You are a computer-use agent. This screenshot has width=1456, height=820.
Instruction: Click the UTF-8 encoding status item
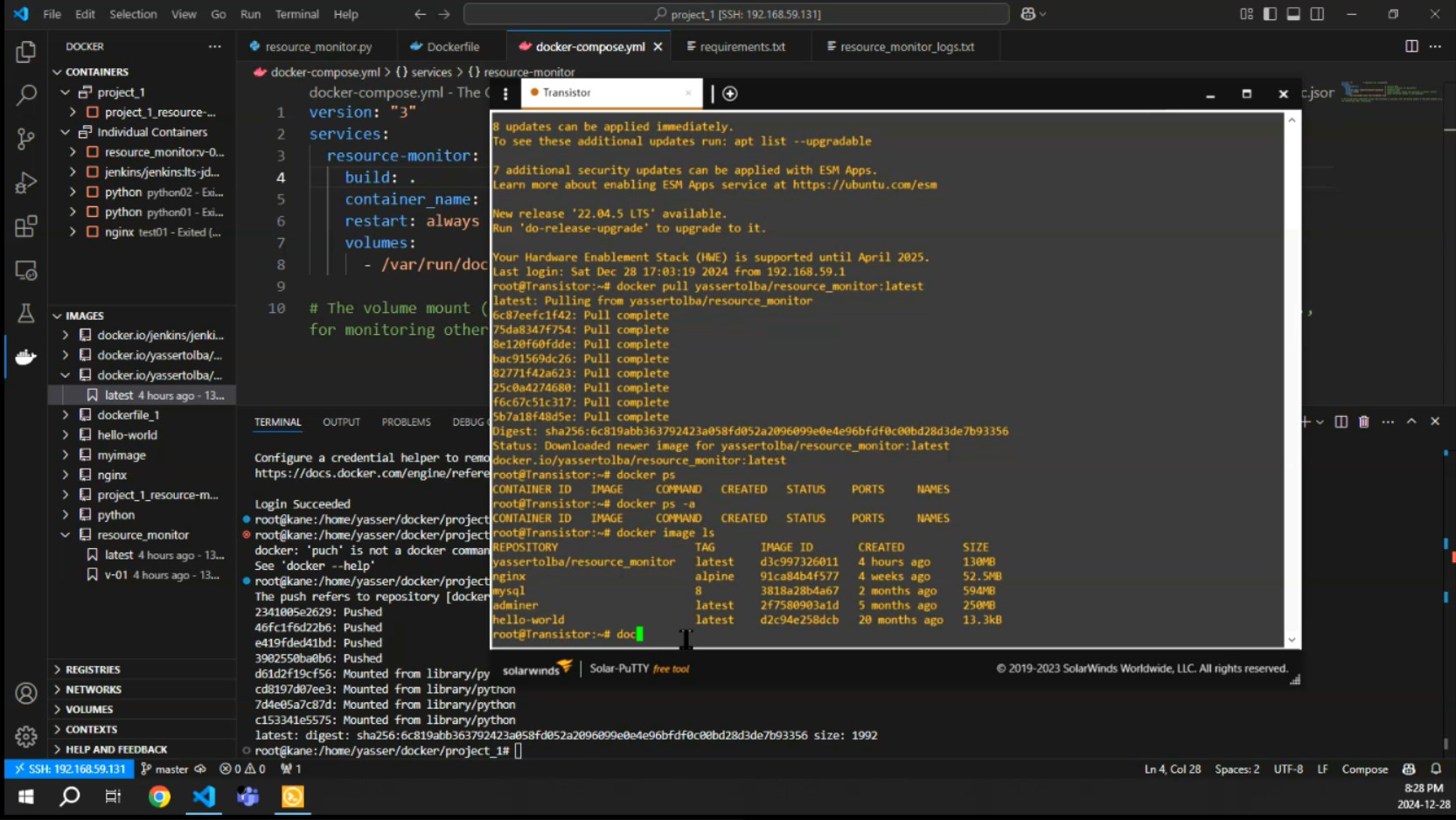[x=1287, y=769]
